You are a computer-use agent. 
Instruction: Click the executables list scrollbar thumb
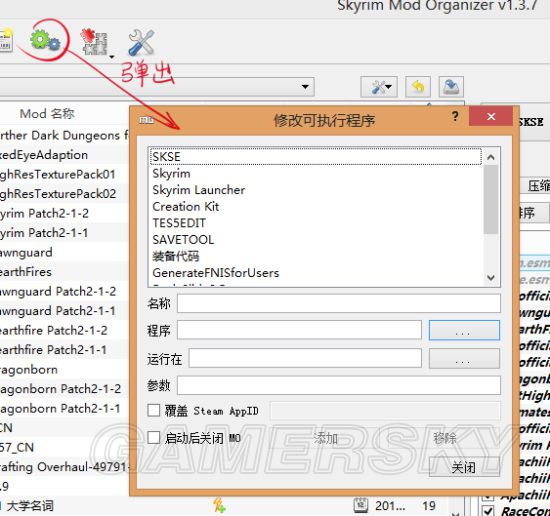491,199
